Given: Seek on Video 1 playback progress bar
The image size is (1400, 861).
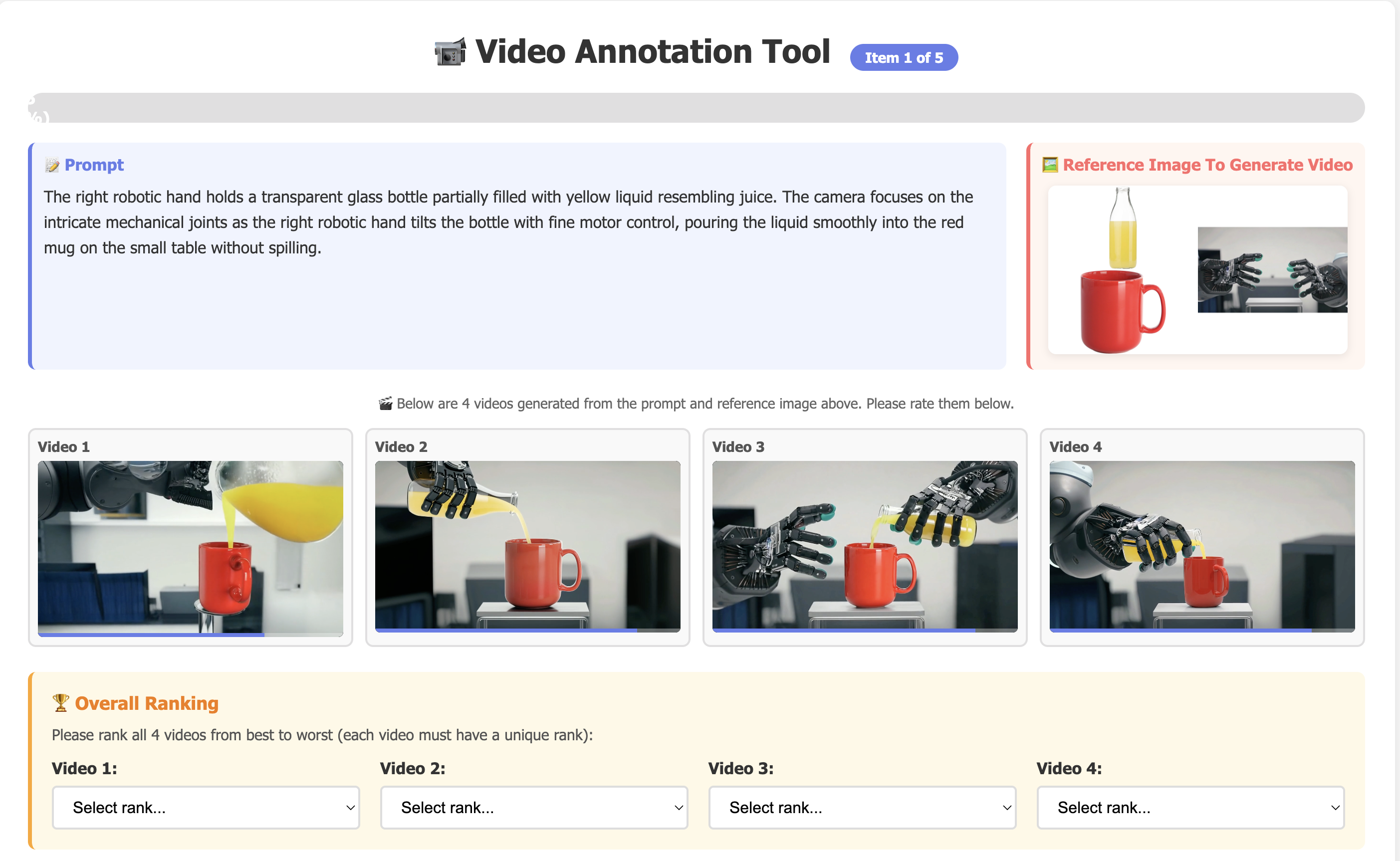Looking at the screenshot, I should click(190, 634).
